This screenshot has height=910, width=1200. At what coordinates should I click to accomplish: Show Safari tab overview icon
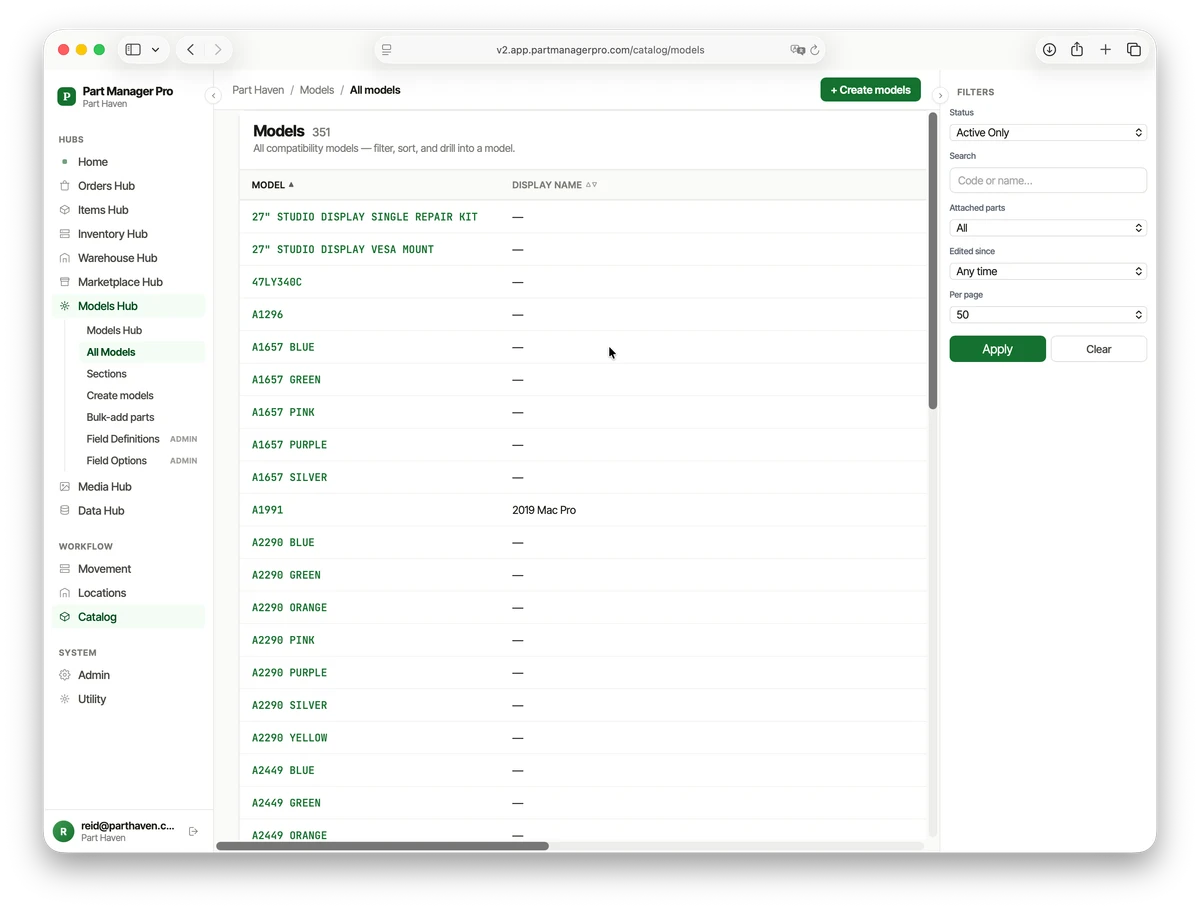[1134, 49]
